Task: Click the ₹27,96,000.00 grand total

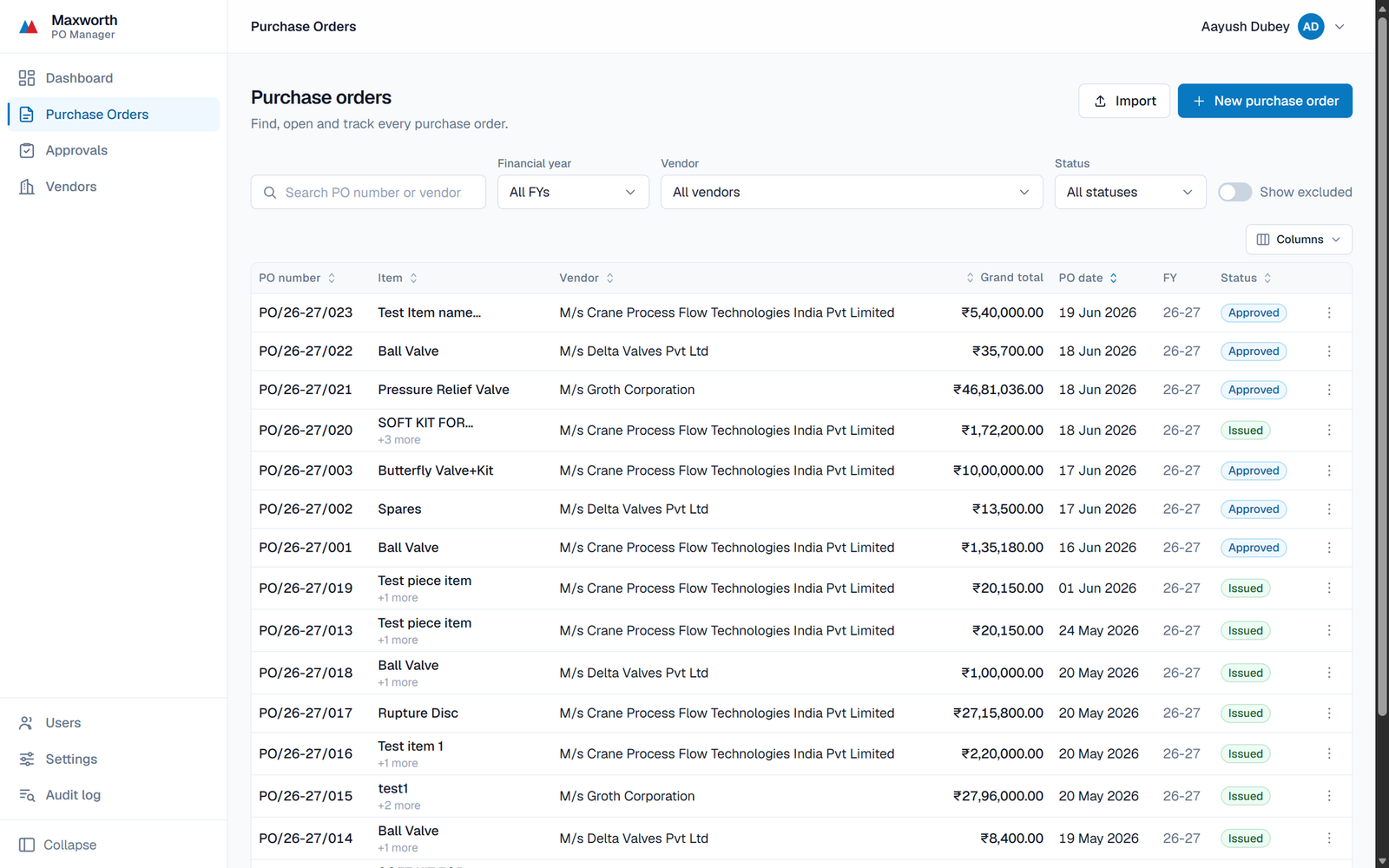Action: click(x=998, y=796)
